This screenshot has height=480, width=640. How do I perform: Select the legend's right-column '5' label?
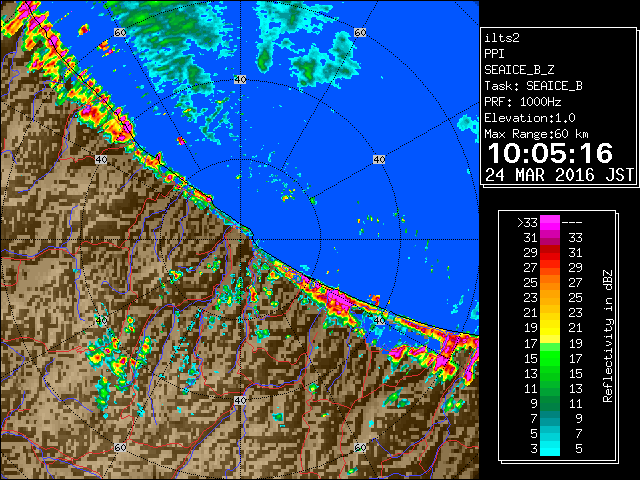tap(578, 449)
